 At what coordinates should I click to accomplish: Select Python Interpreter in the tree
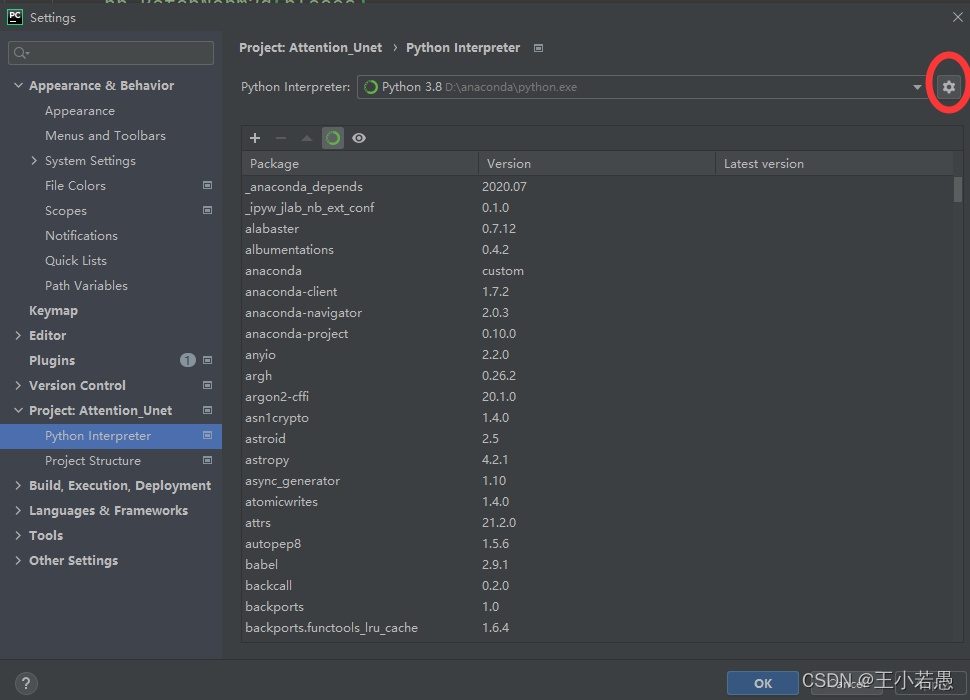pyautogui.click(x=111, y=436)
